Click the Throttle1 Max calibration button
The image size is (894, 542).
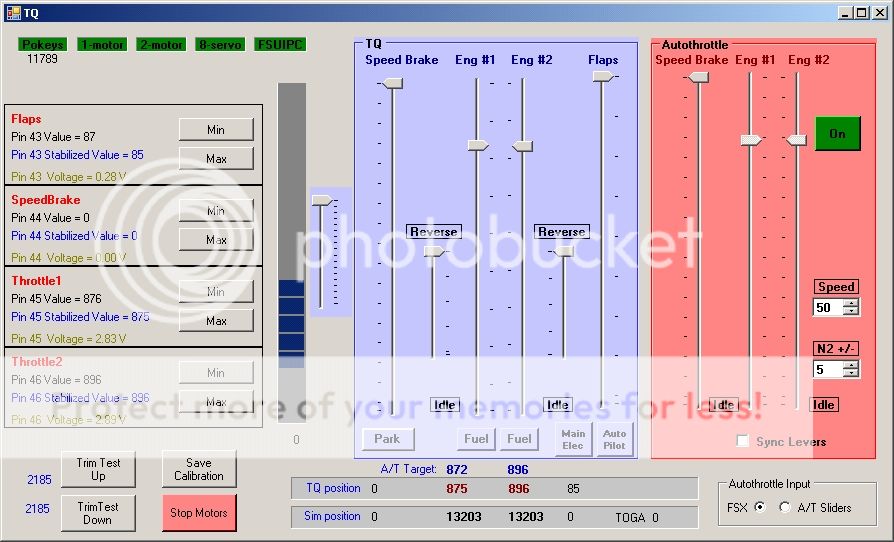click(x=216, y=321)
